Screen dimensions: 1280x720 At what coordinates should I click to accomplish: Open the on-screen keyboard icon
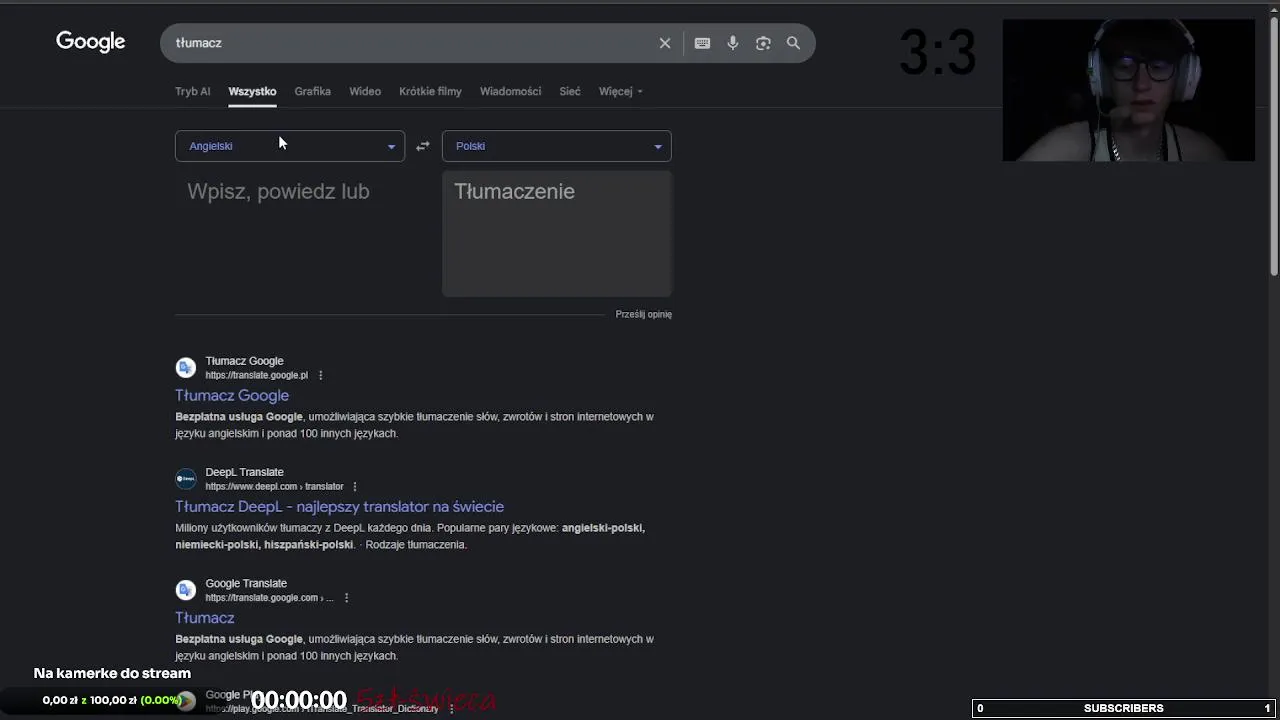click(702, 43)
